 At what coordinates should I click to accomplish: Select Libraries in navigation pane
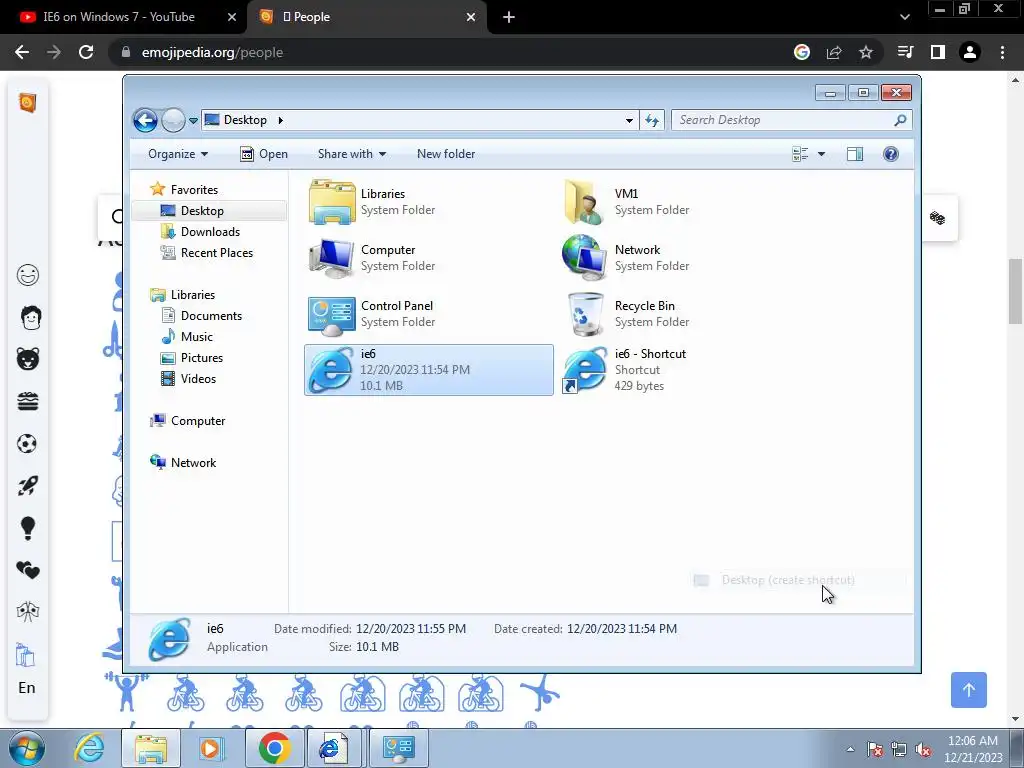click(x=193, y=295)
